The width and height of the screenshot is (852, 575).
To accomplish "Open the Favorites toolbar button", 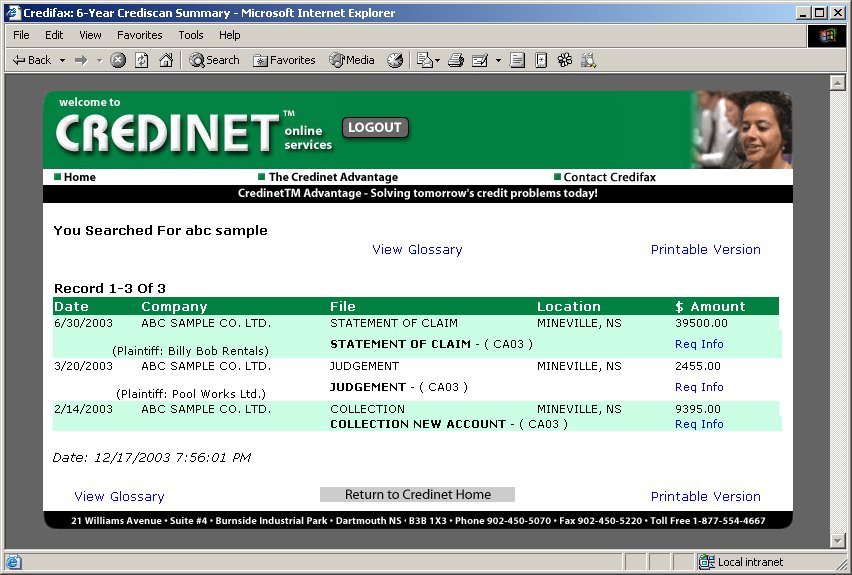I will 284,60.
